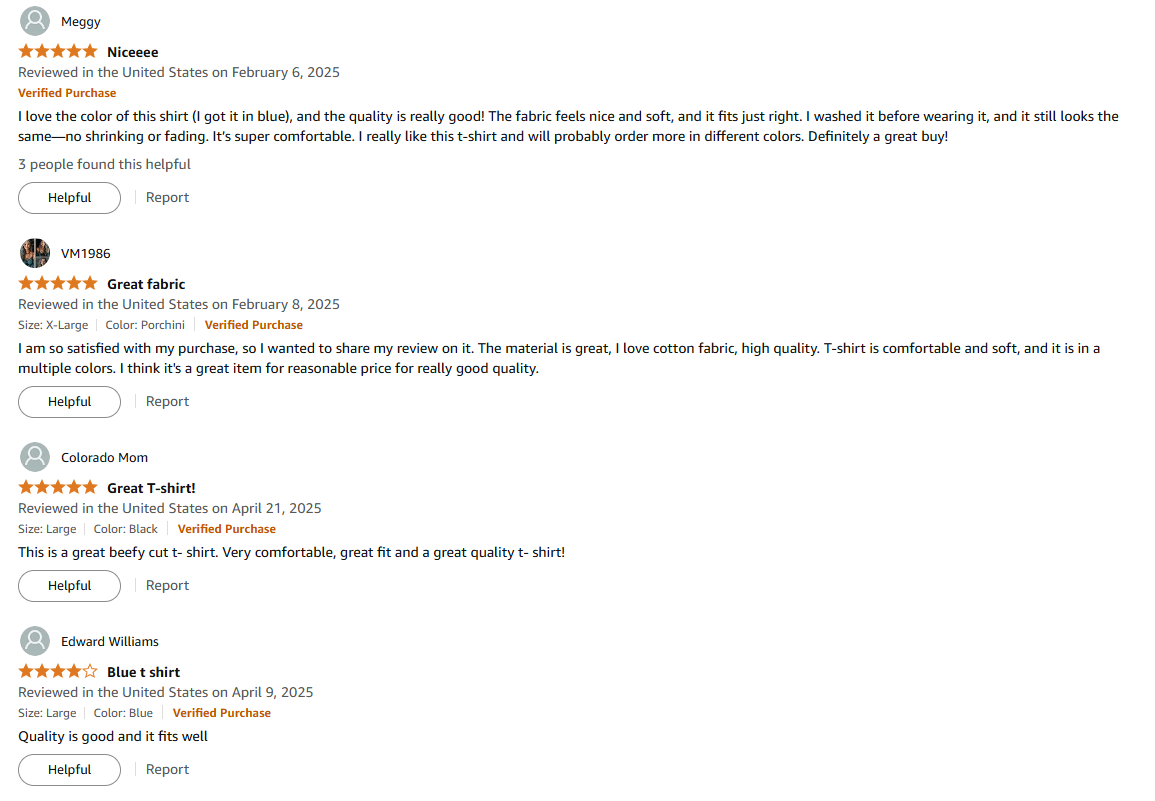
Task: Mark Meggy's review as Helpful
Action: pyautogui.click(x=69, y=198)
